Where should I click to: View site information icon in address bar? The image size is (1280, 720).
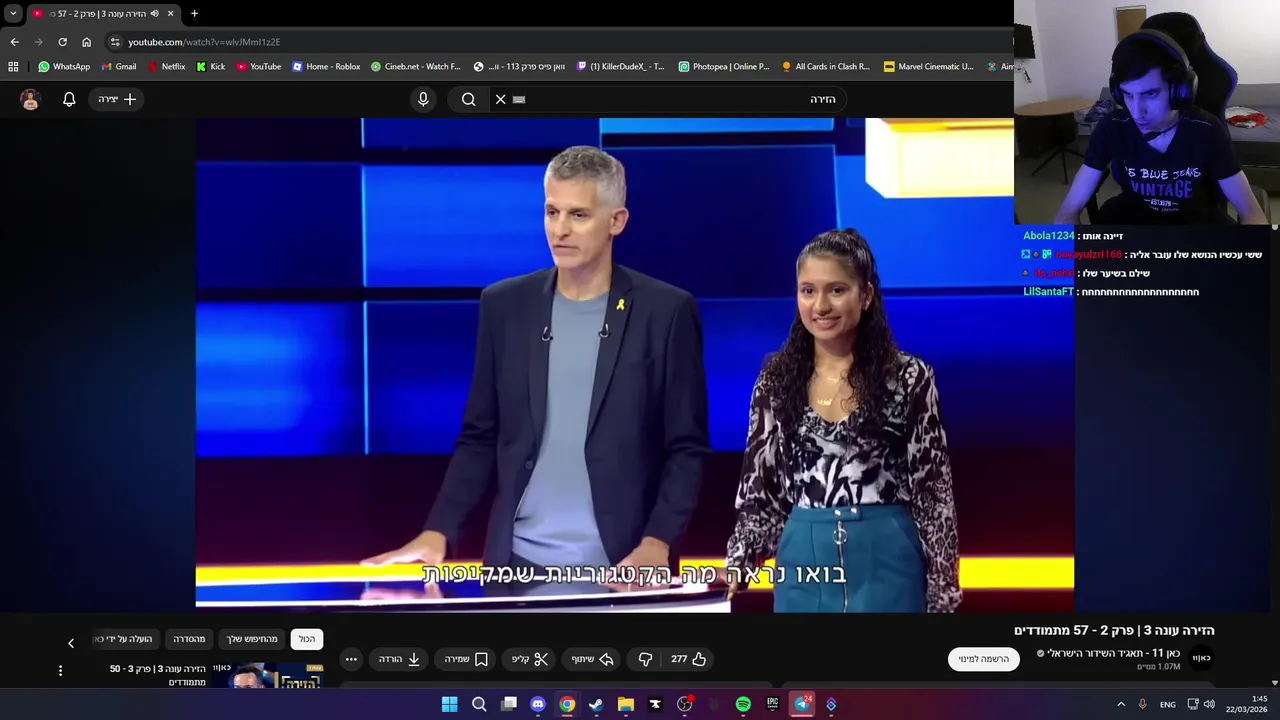[x=115, y=42]
